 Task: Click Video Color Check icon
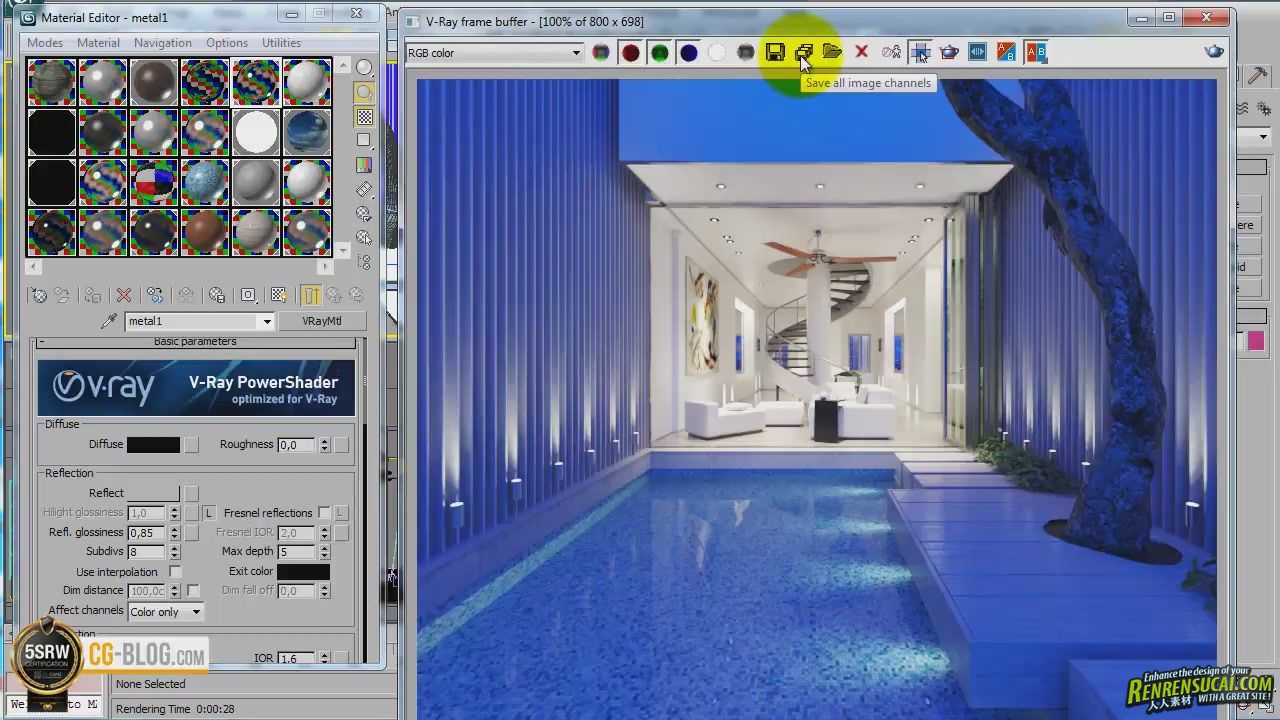click(x=364, y=165)
